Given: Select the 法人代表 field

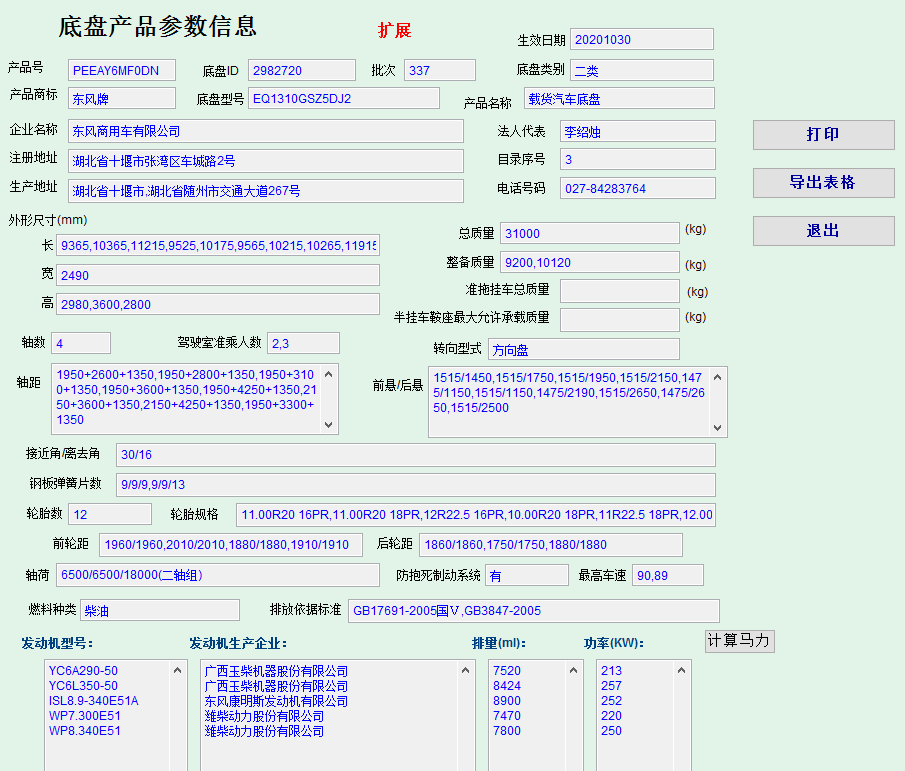Looking at the screenshot, I should (638, 132).
